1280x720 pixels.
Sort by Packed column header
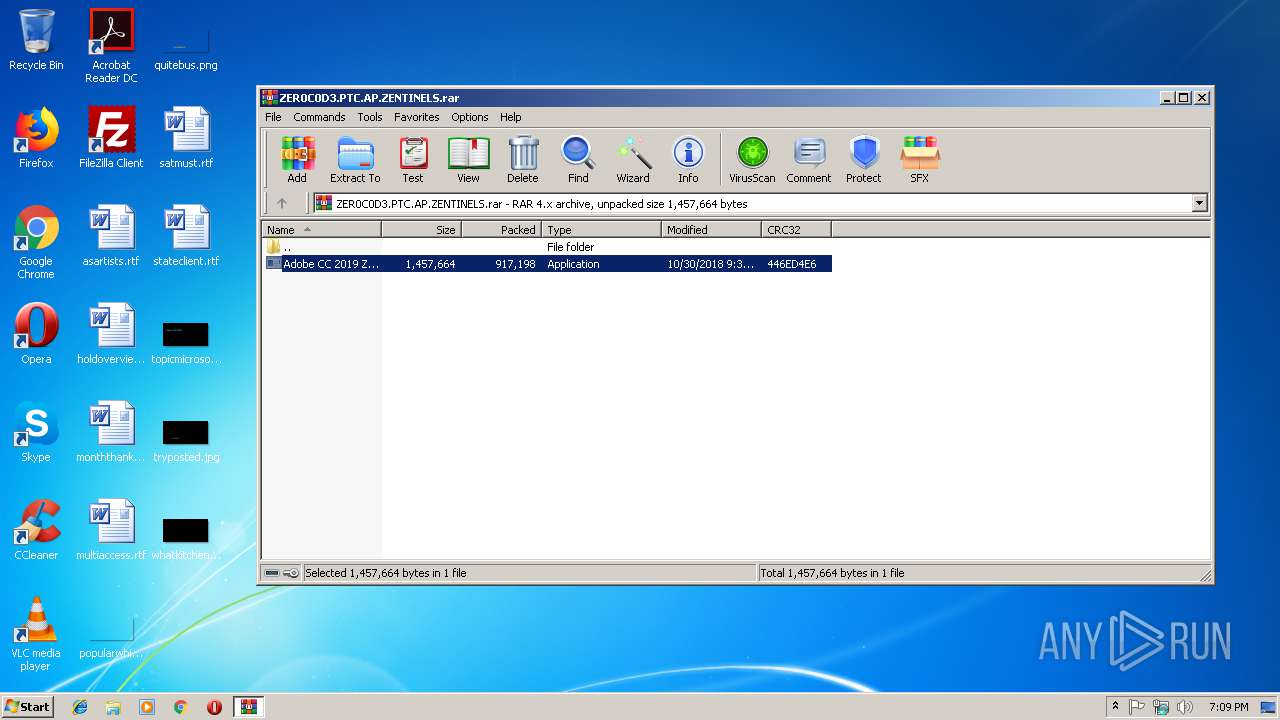point(501,230)
